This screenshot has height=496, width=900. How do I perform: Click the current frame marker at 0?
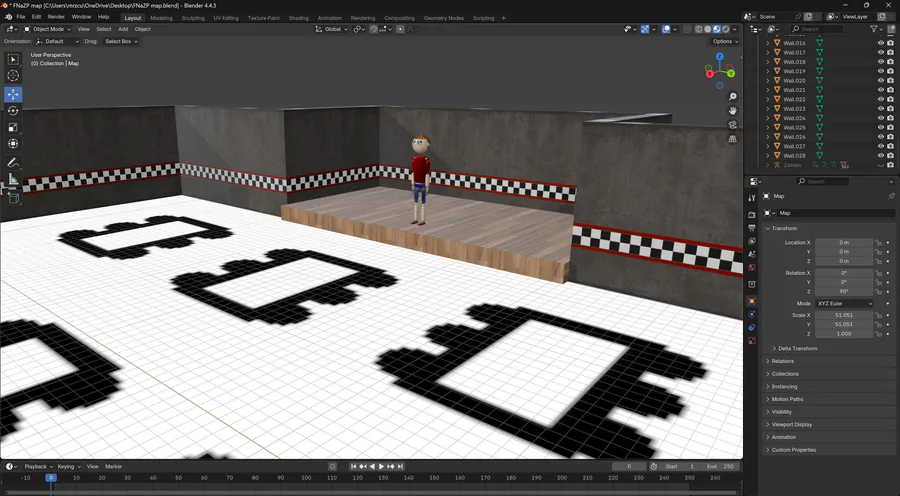tap(51, 478)
